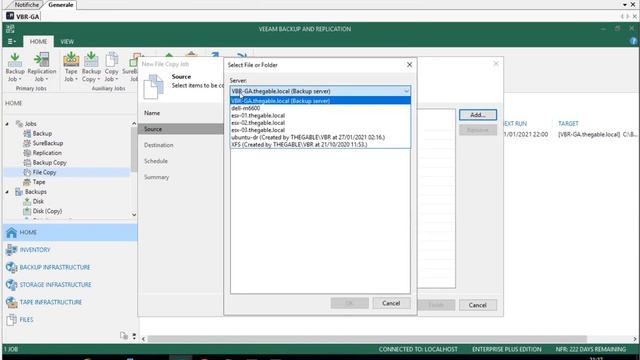Collapse the Jobs tree node

[x=7, y=124]
